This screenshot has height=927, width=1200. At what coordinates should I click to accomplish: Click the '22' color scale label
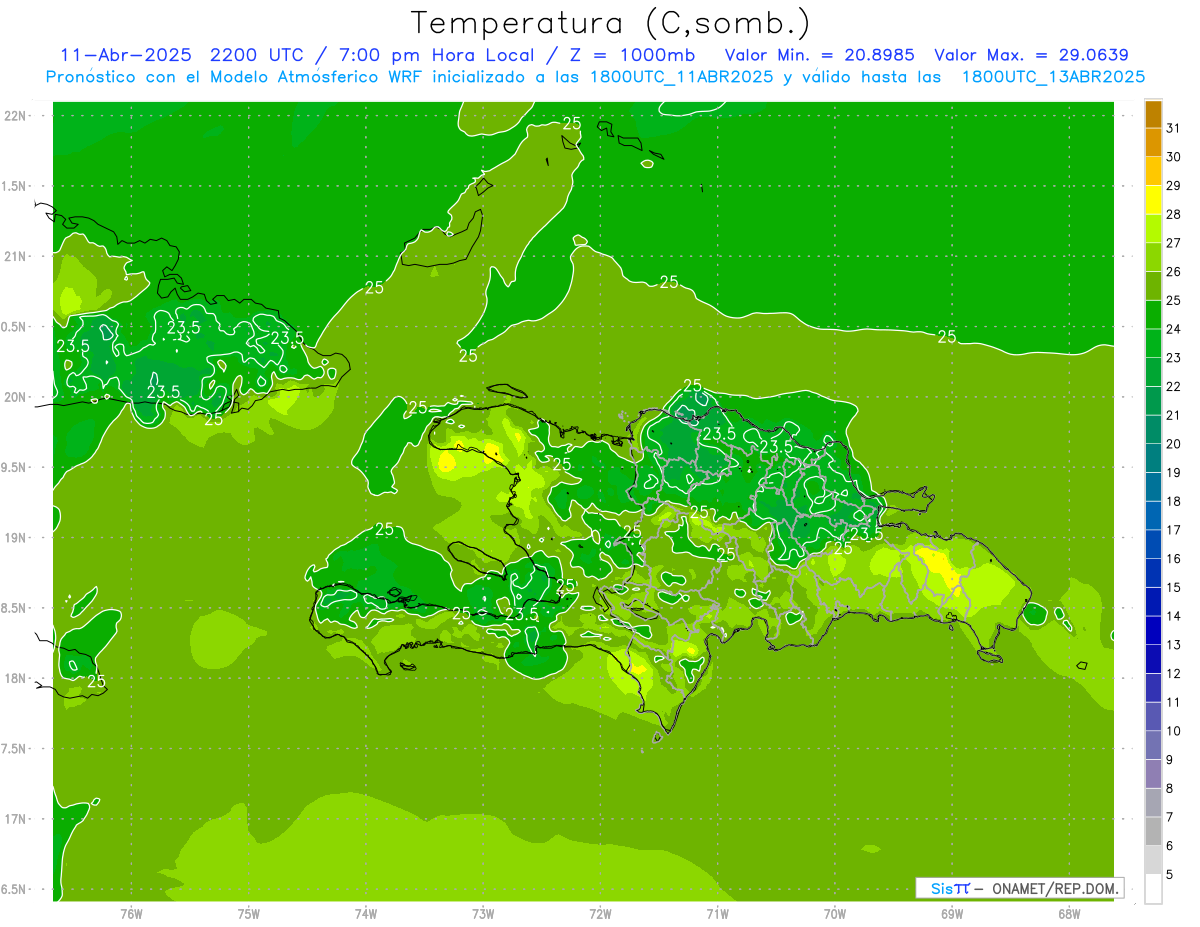1173,386
